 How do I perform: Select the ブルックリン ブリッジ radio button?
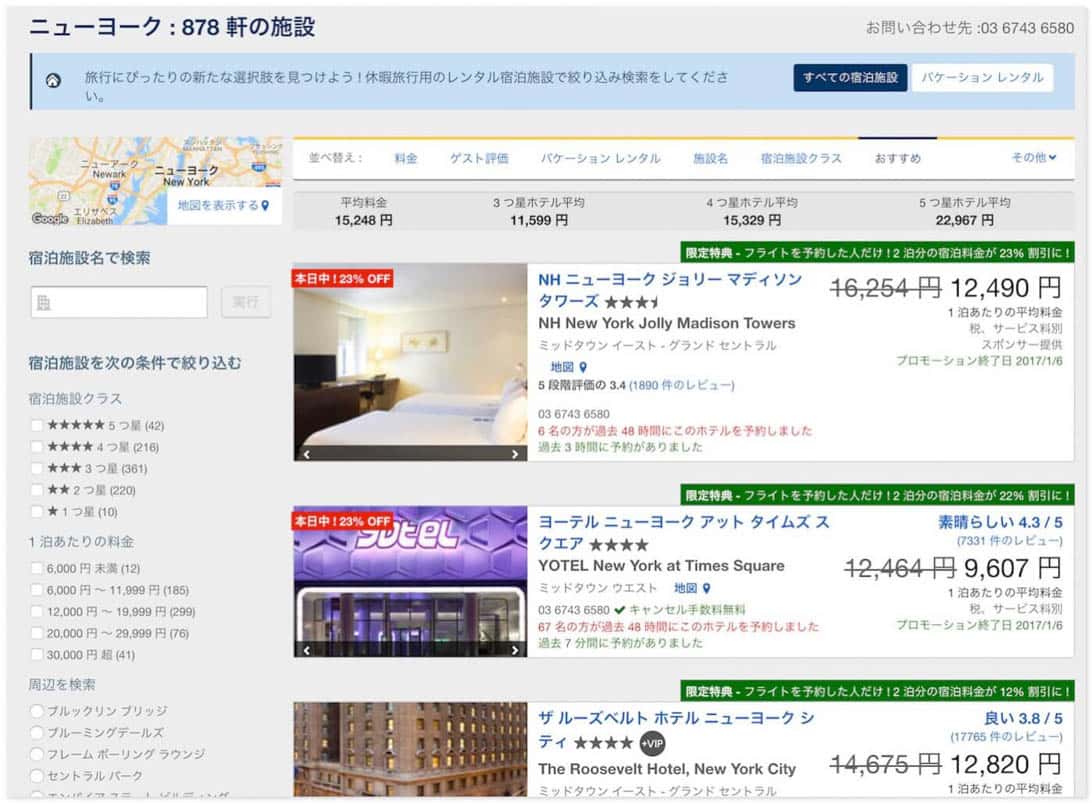click(36, 711)
